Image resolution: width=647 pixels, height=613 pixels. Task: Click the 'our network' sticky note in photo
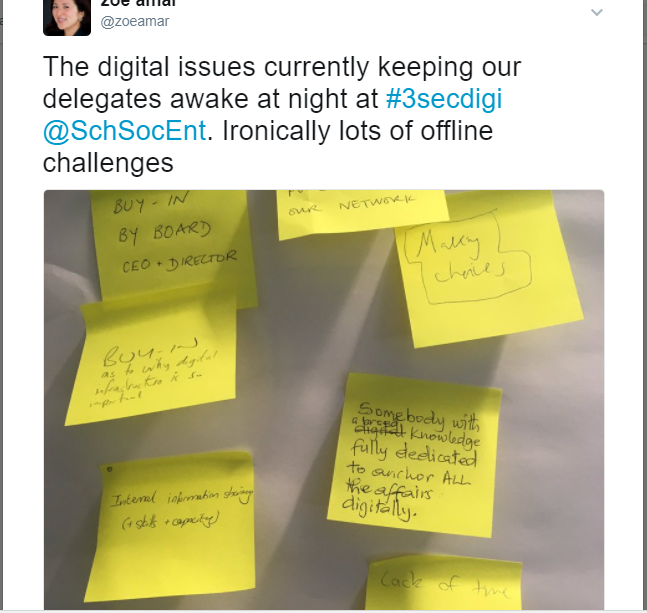[x=361, y=212]
